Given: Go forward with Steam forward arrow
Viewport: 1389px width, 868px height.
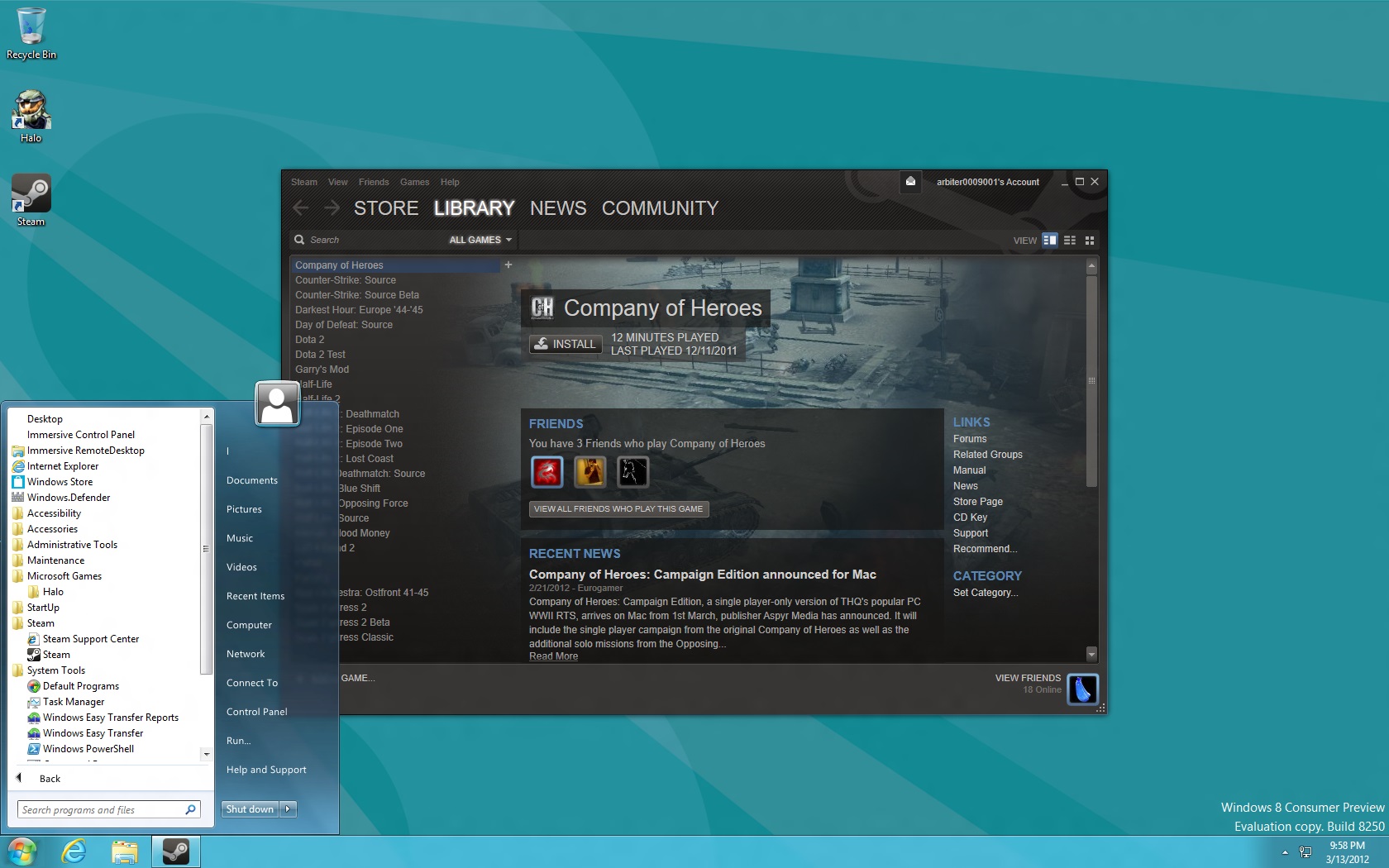Looking at the screenshot, I should (332, 208).
